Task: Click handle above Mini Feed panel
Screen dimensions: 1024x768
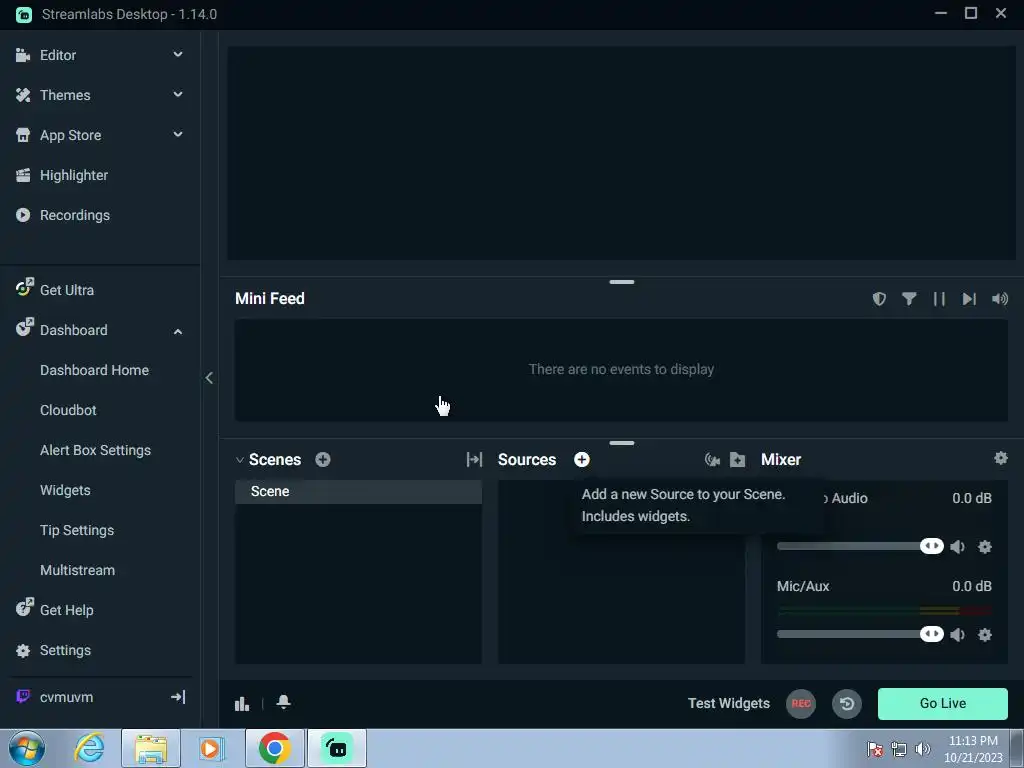Action: coord(622,282)
